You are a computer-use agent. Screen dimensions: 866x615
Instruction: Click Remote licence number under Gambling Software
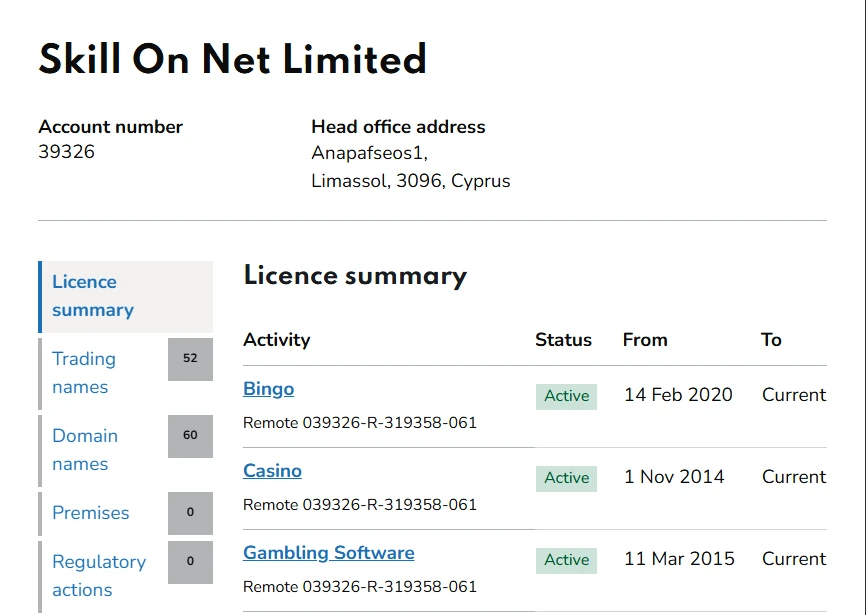pyautogui.click(x=360, y=587)
